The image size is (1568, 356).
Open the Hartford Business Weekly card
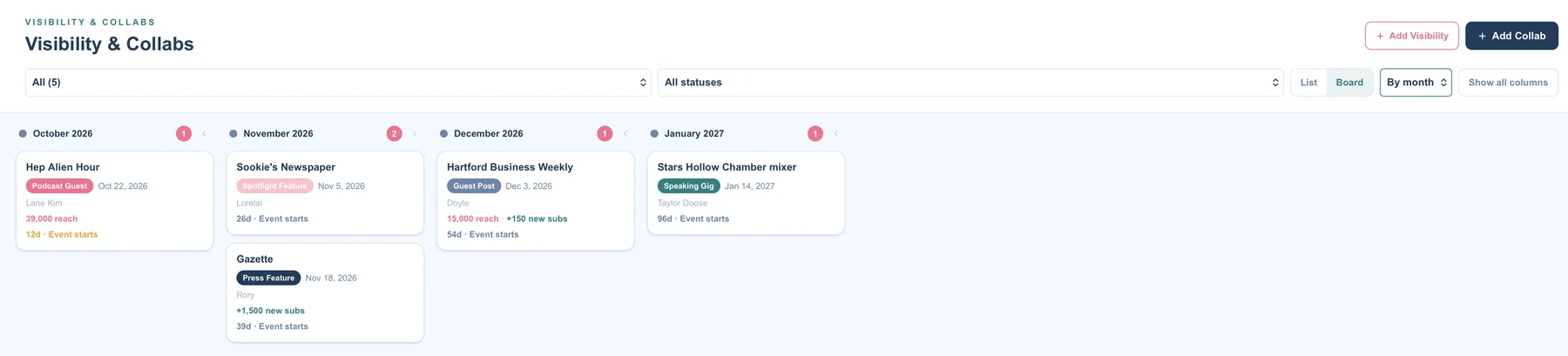point(536,201)
